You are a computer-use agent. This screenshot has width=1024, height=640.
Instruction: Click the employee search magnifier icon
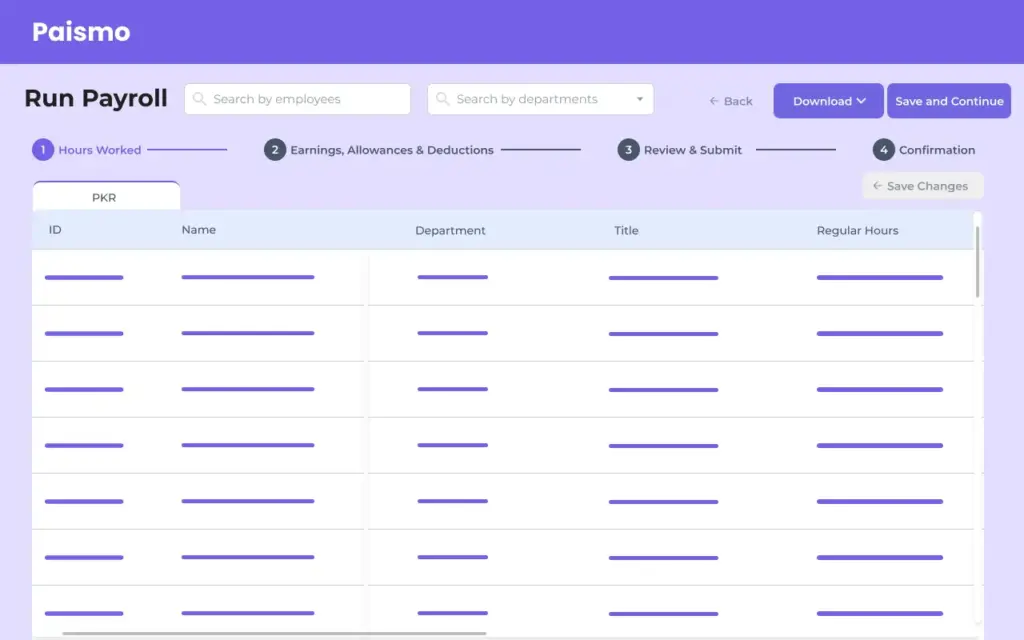pyautogui.click(x=198, y=98)
